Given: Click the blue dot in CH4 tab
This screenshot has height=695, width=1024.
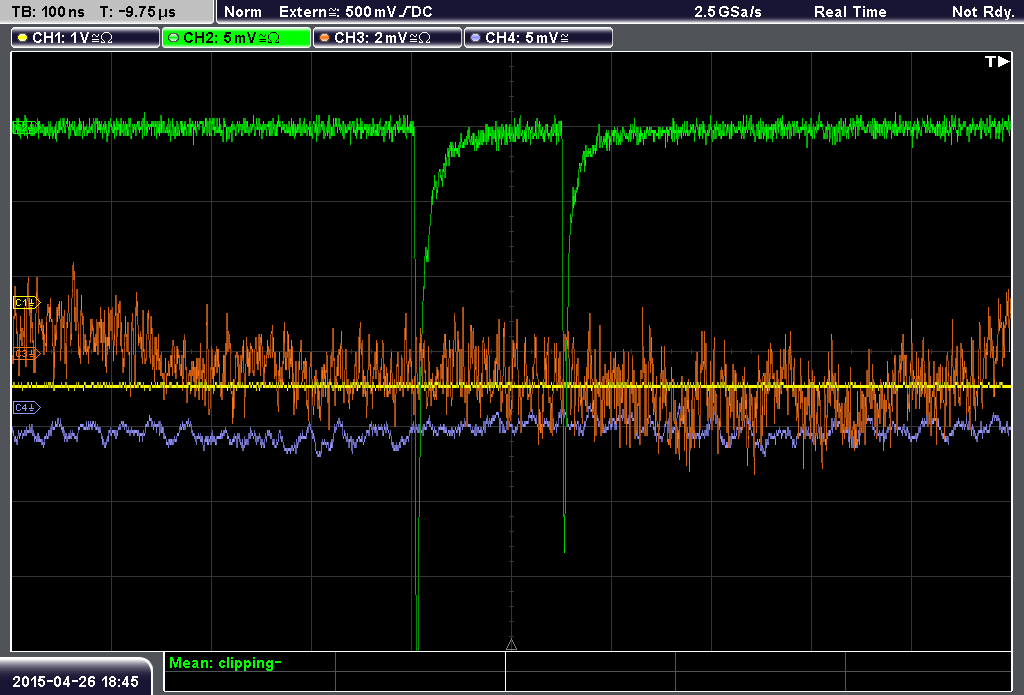Looking at the screenshot, I should [475, 38].
